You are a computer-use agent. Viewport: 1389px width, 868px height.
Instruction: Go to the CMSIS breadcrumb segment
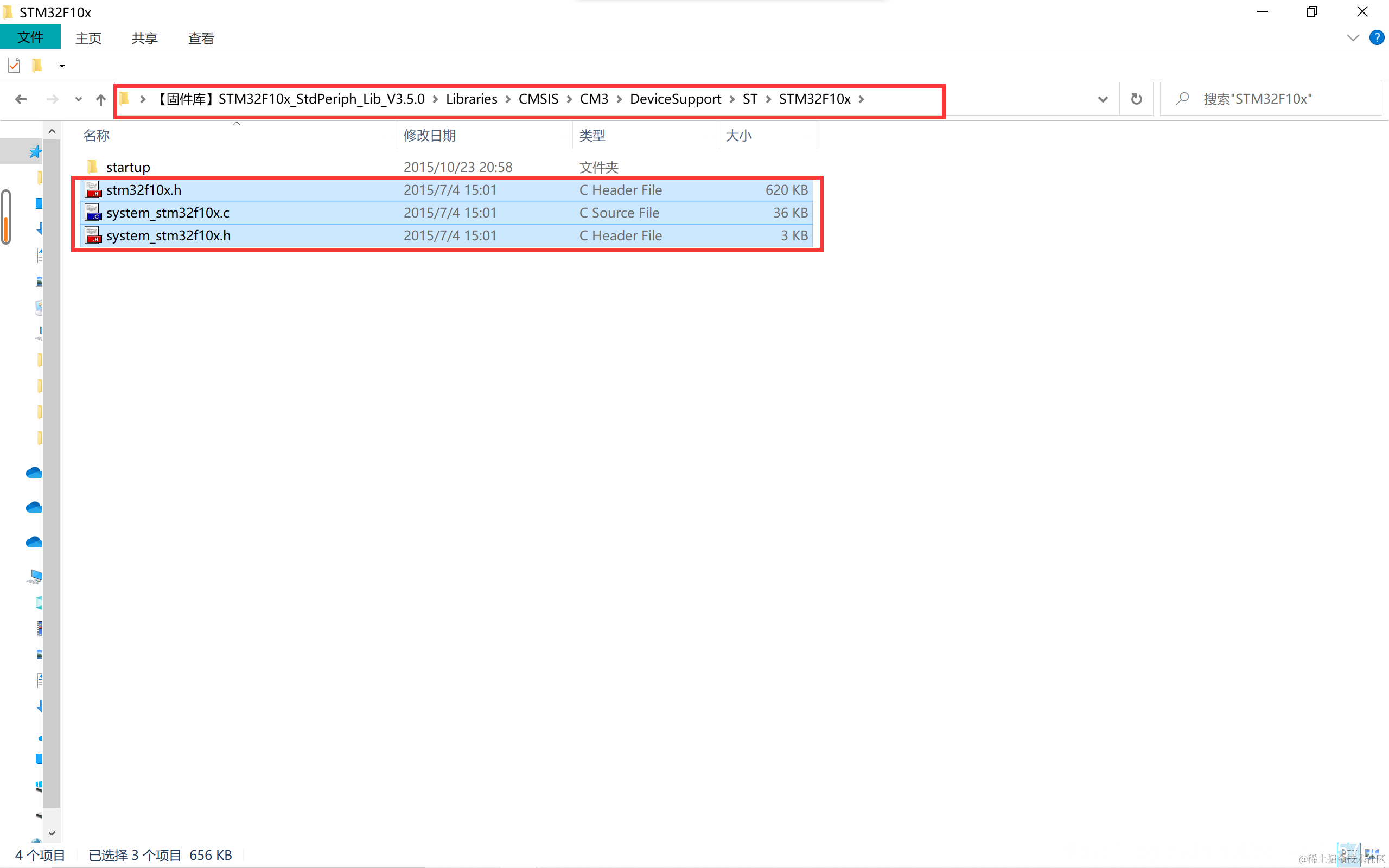point(538,99)
